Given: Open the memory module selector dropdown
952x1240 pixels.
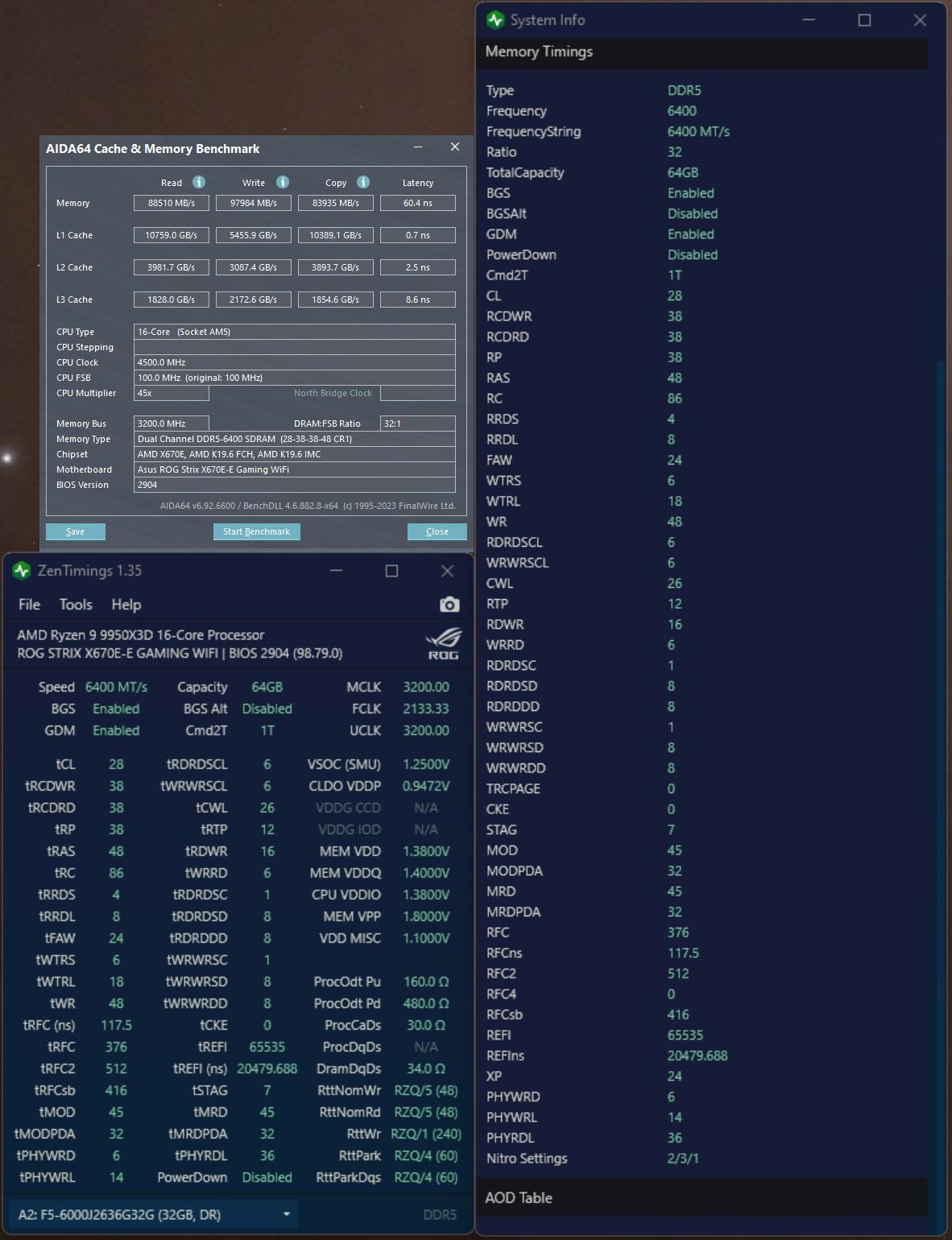Looking at the screenshot, I should point(153,1214).
